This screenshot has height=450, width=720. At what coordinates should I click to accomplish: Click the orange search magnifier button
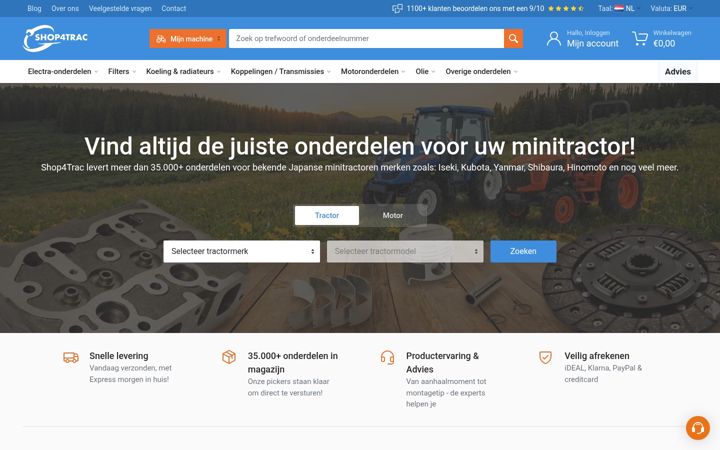[x=513, y=39]
